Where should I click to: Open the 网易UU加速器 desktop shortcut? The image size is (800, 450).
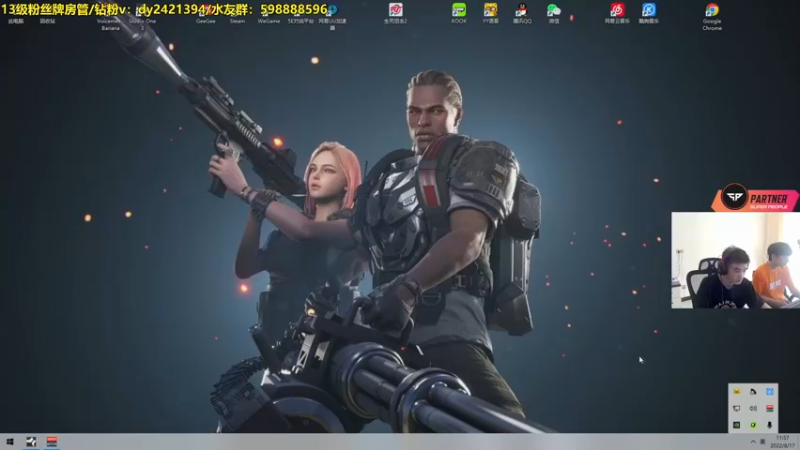point(332,16)
